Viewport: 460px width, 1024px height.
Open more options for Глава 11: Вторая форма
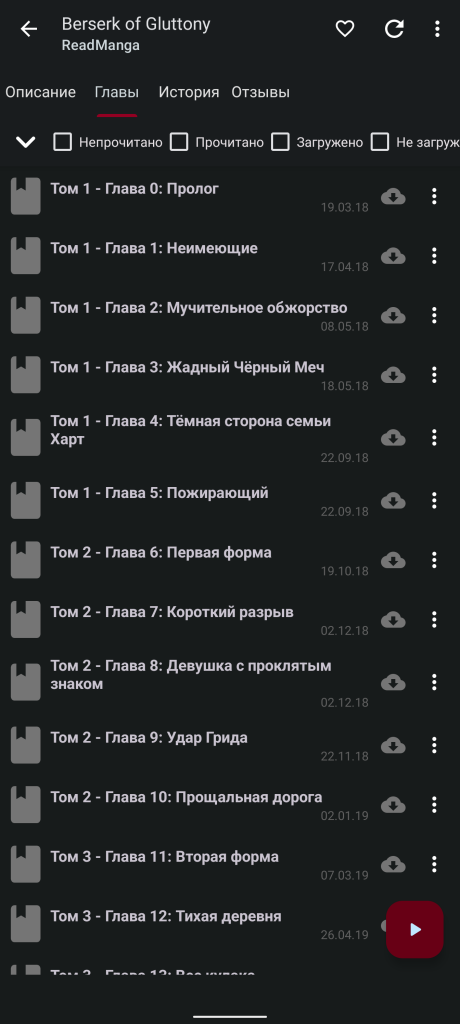434,865
